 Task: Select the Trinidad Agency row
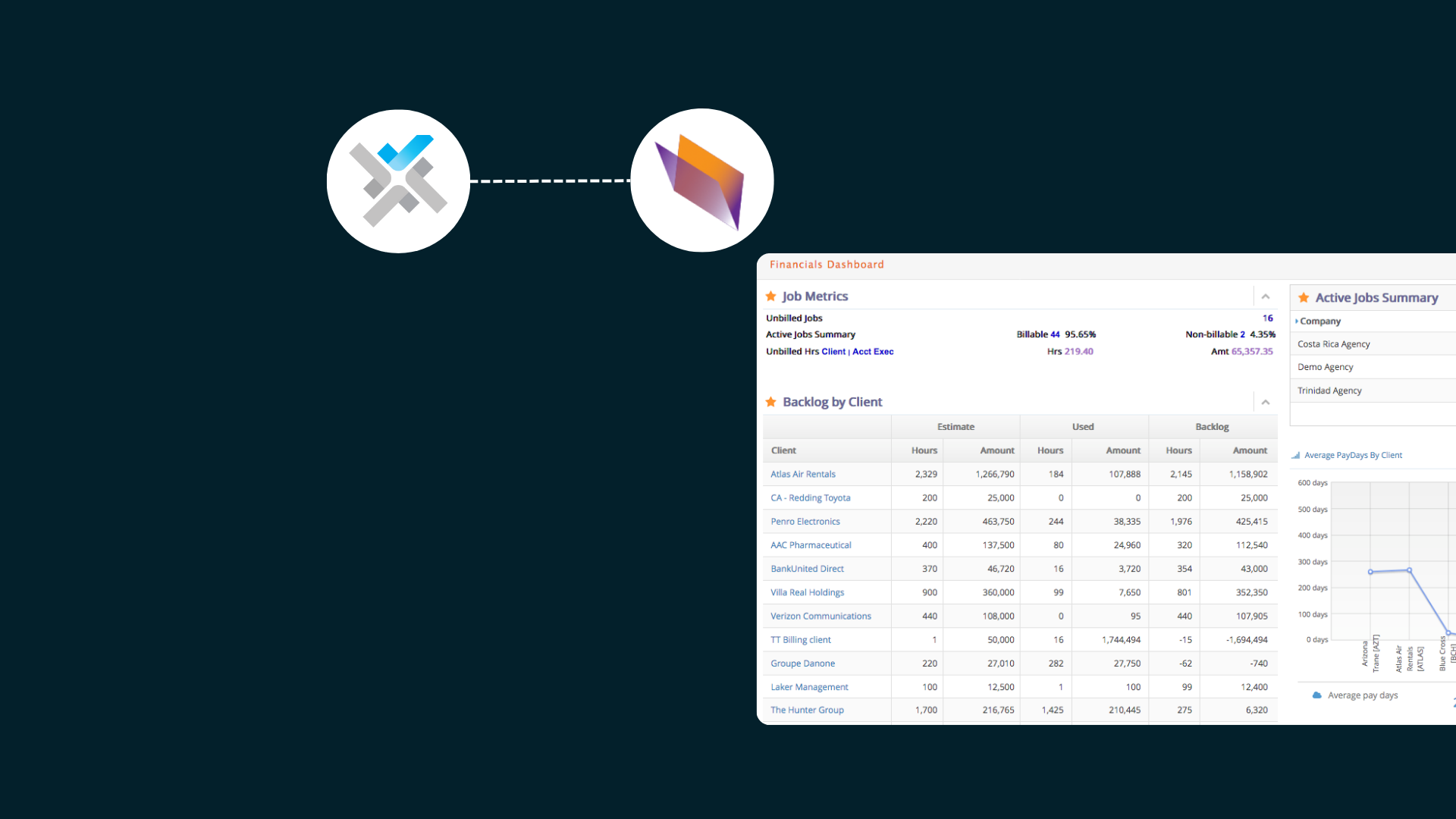1373,391
